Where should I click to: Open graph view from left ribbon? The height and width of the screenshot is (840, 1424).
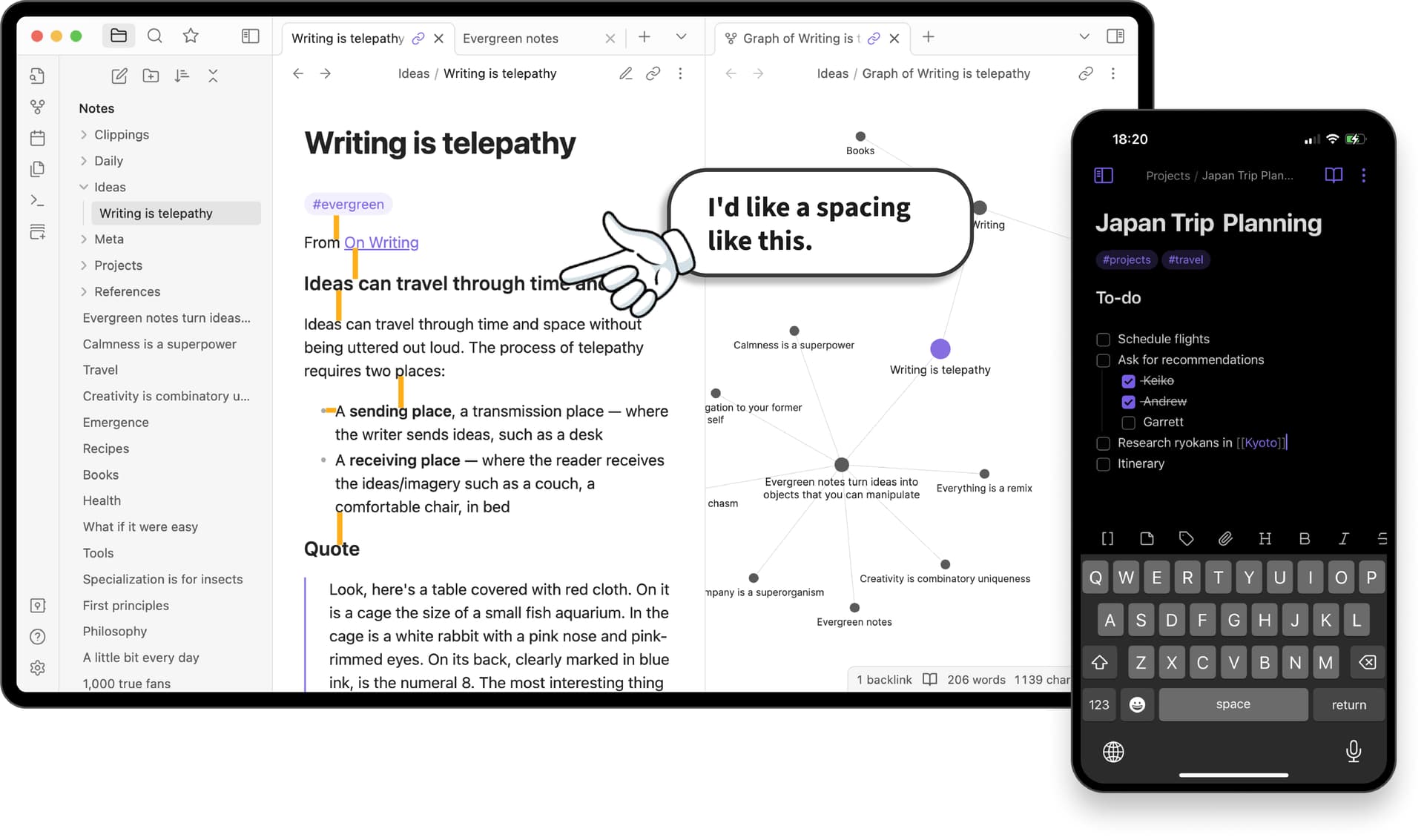tap(38, 108)
